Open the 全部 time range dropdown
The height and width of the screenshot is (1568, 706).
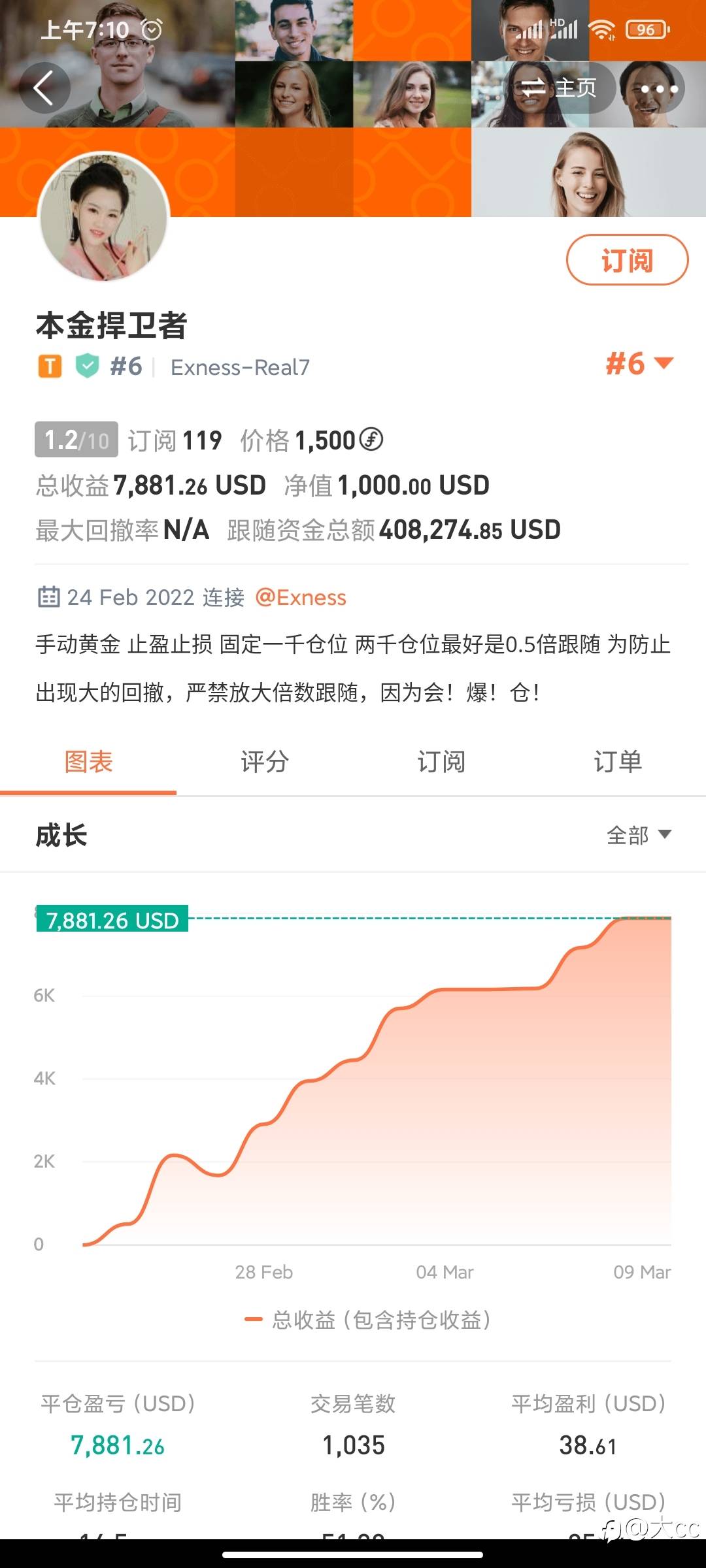[639, 835]
